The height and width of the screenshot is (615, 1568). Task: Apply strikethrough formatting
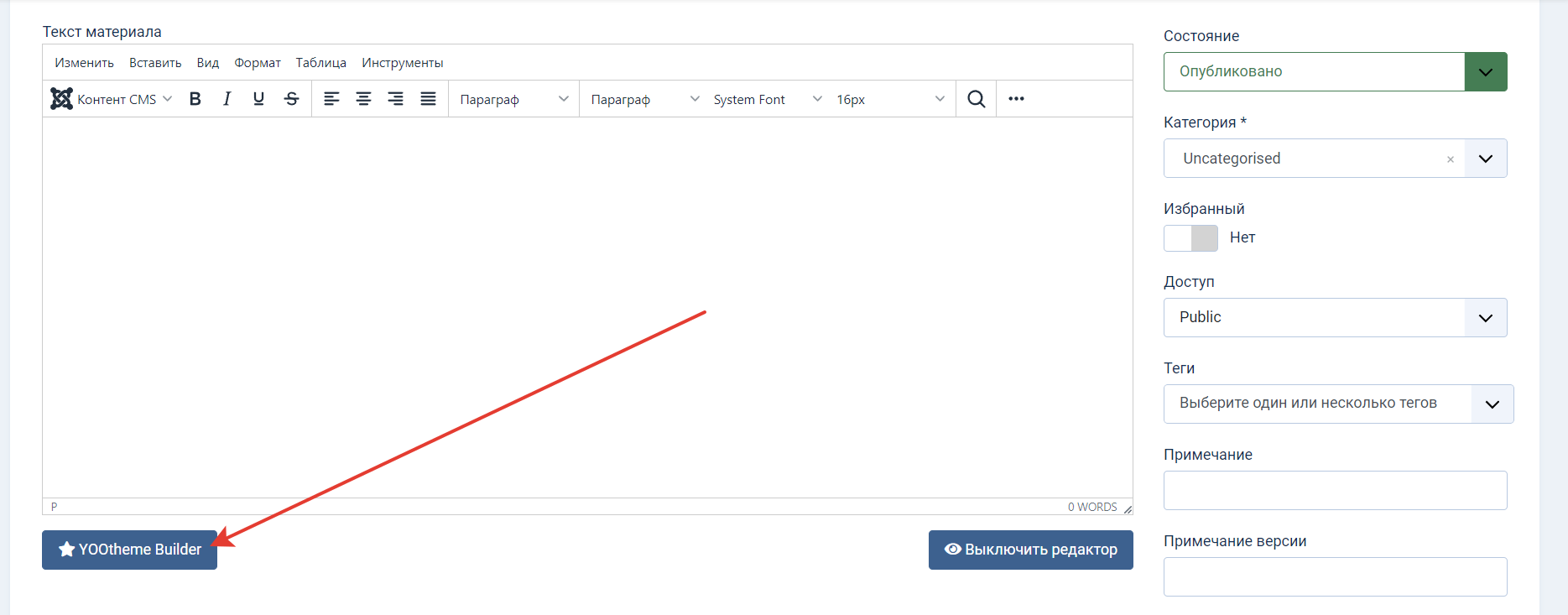291,99
